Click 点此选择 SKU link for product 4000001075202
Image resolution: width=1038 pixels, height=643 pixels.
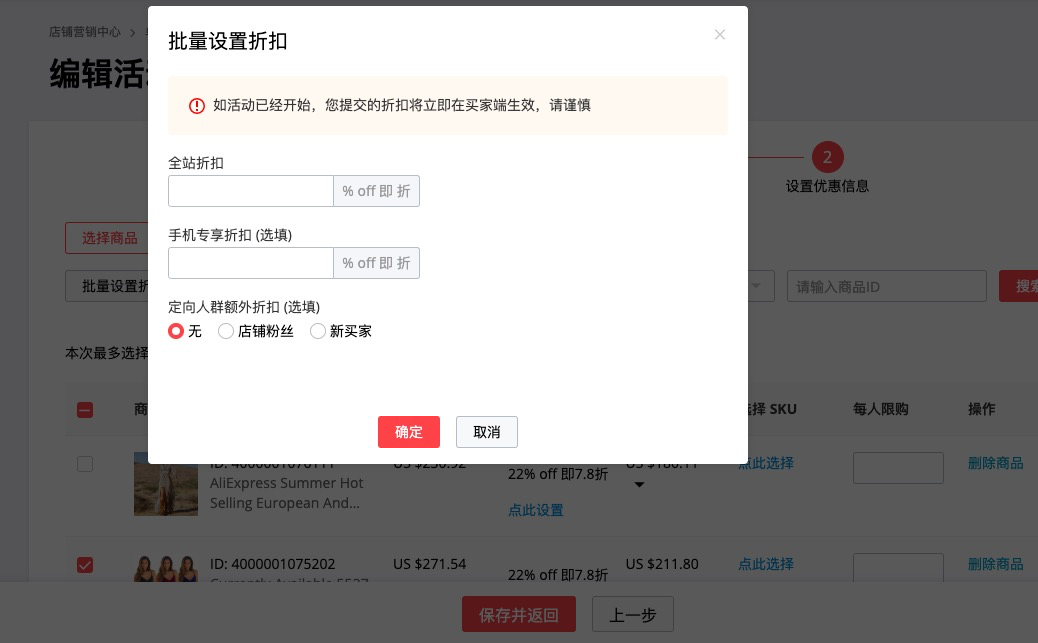(766, 564)
